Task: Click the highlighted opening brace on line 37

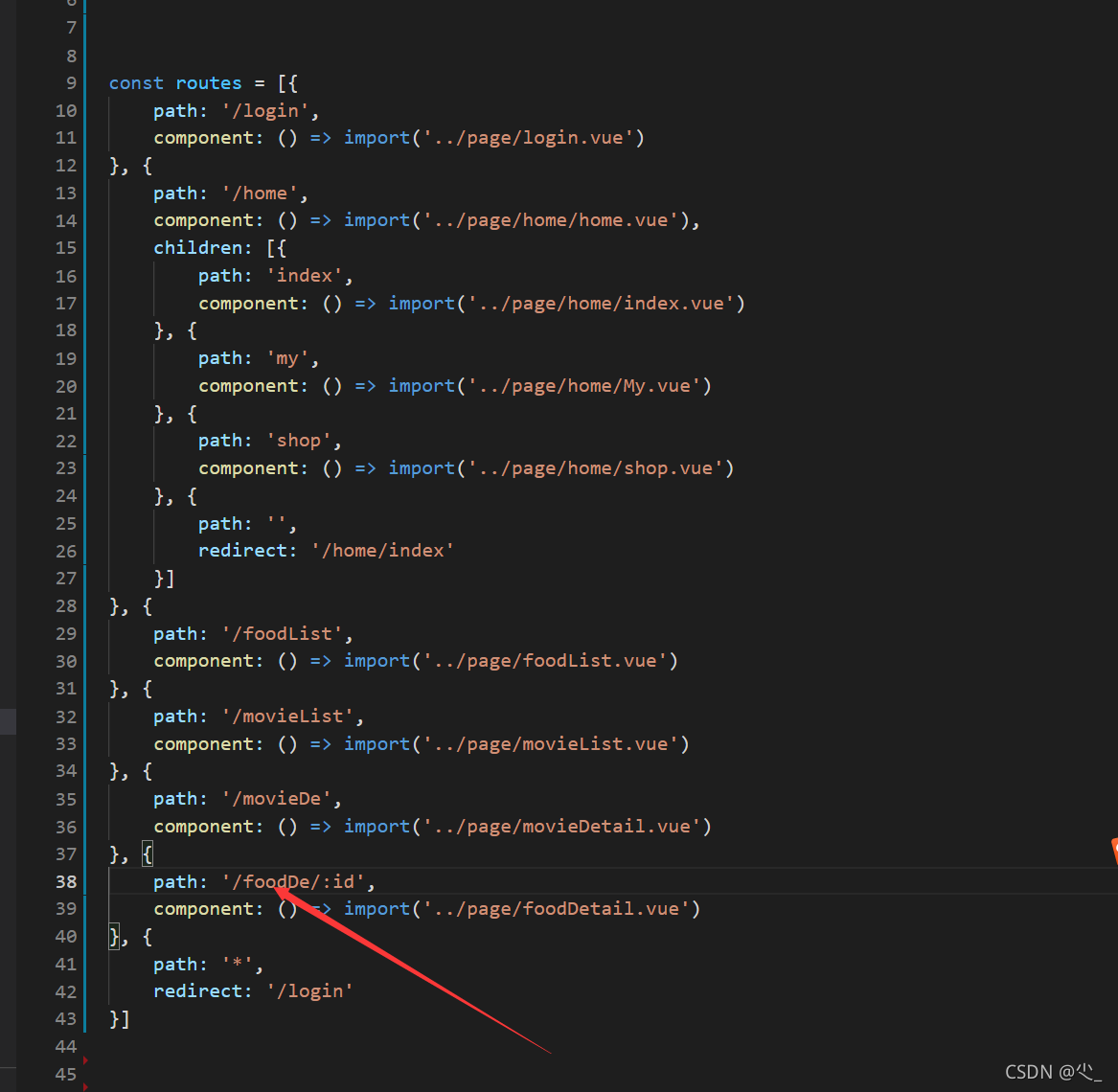Action: [148, 853]
